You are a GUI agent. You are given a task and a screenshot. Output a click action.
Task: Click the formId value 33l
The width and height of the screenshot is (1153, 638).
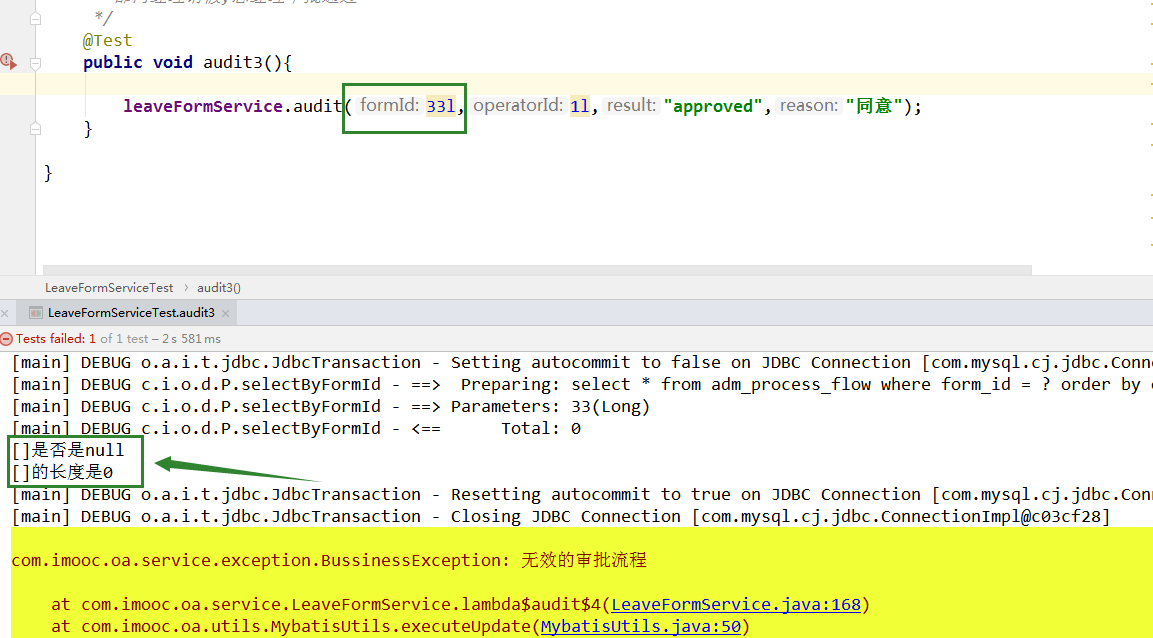point(440,106)
